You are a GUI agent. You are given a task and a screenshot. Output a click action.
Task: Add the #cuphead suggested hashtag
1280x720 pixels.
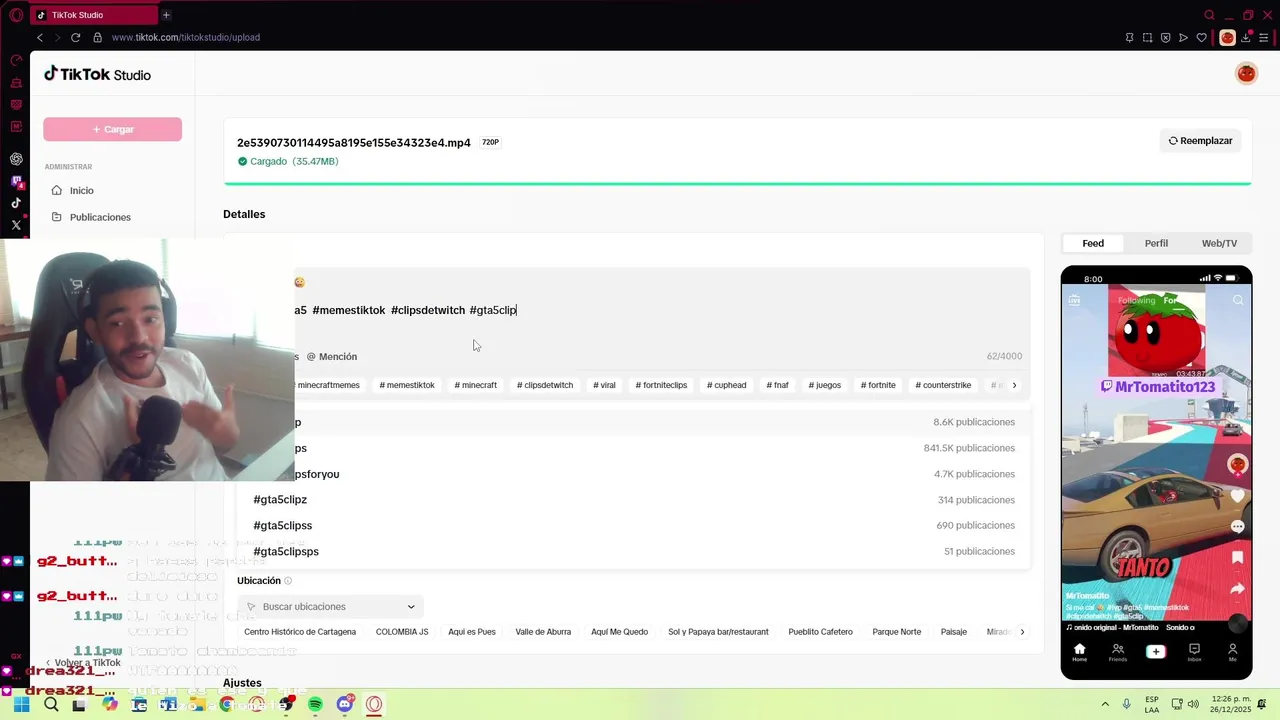point(726,385)
